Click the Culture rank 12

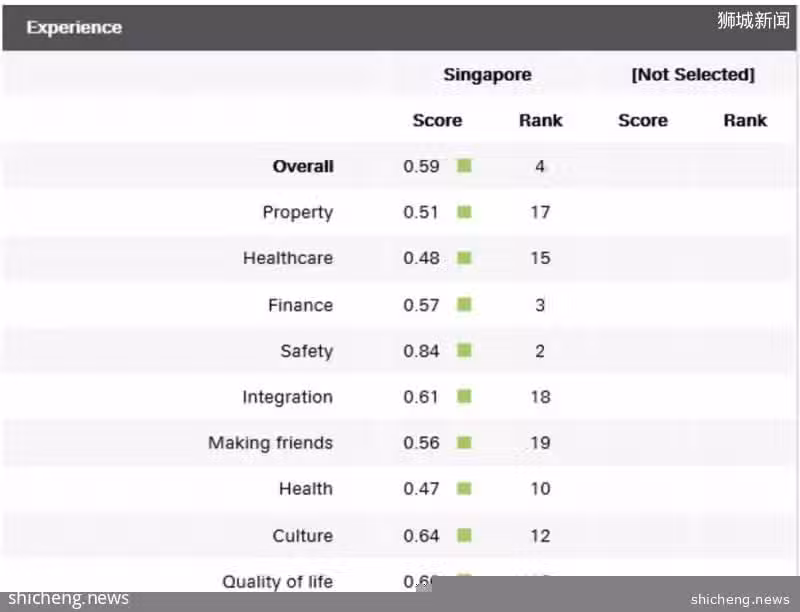[x=540, y=536]
